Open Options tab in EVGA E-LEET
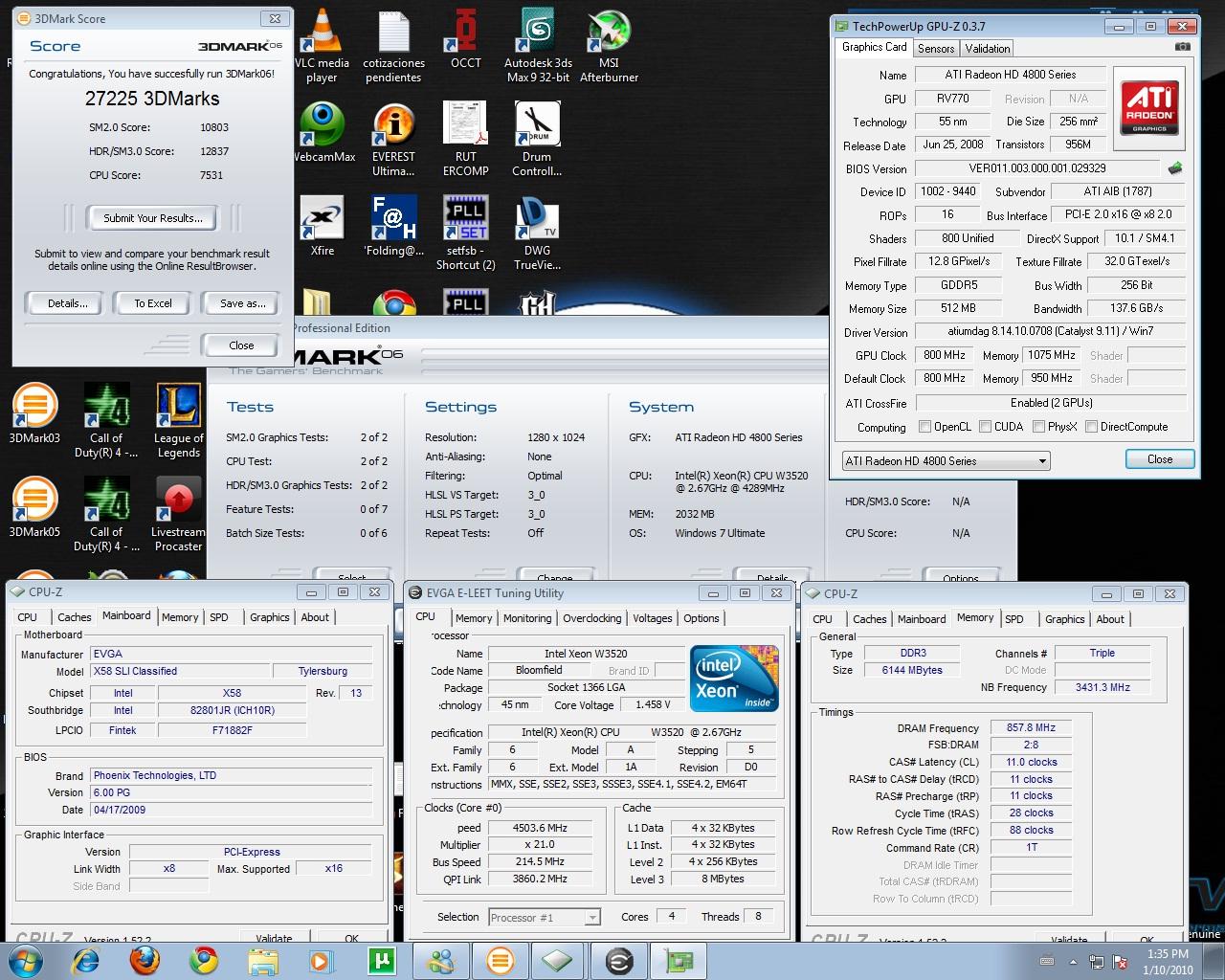 tap(702, 618)
